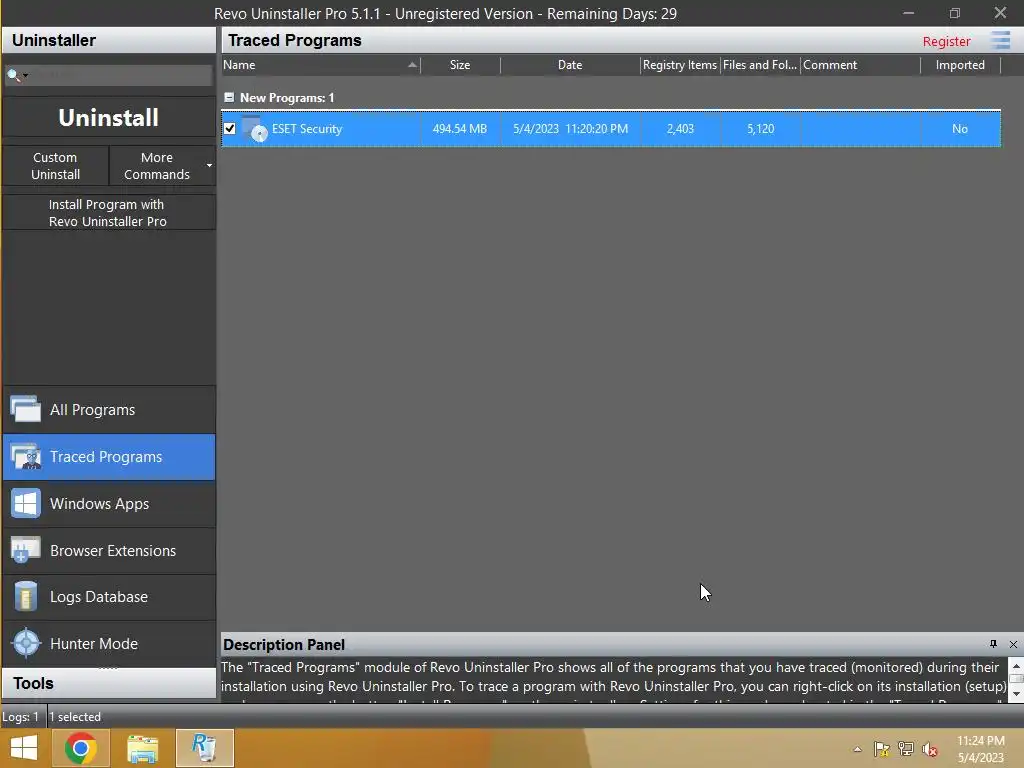Click the Hunter Mode crosshair icon
The height and width of the screenshot is (768, 1024).
point(27,643)
